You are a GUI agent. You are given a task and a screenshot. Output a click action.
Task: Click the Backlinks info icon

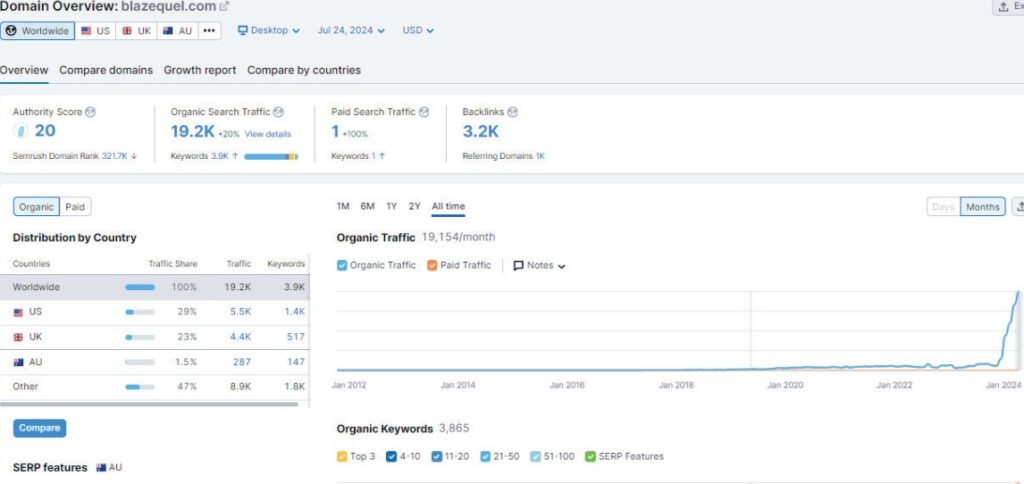[x=513, y=112]
